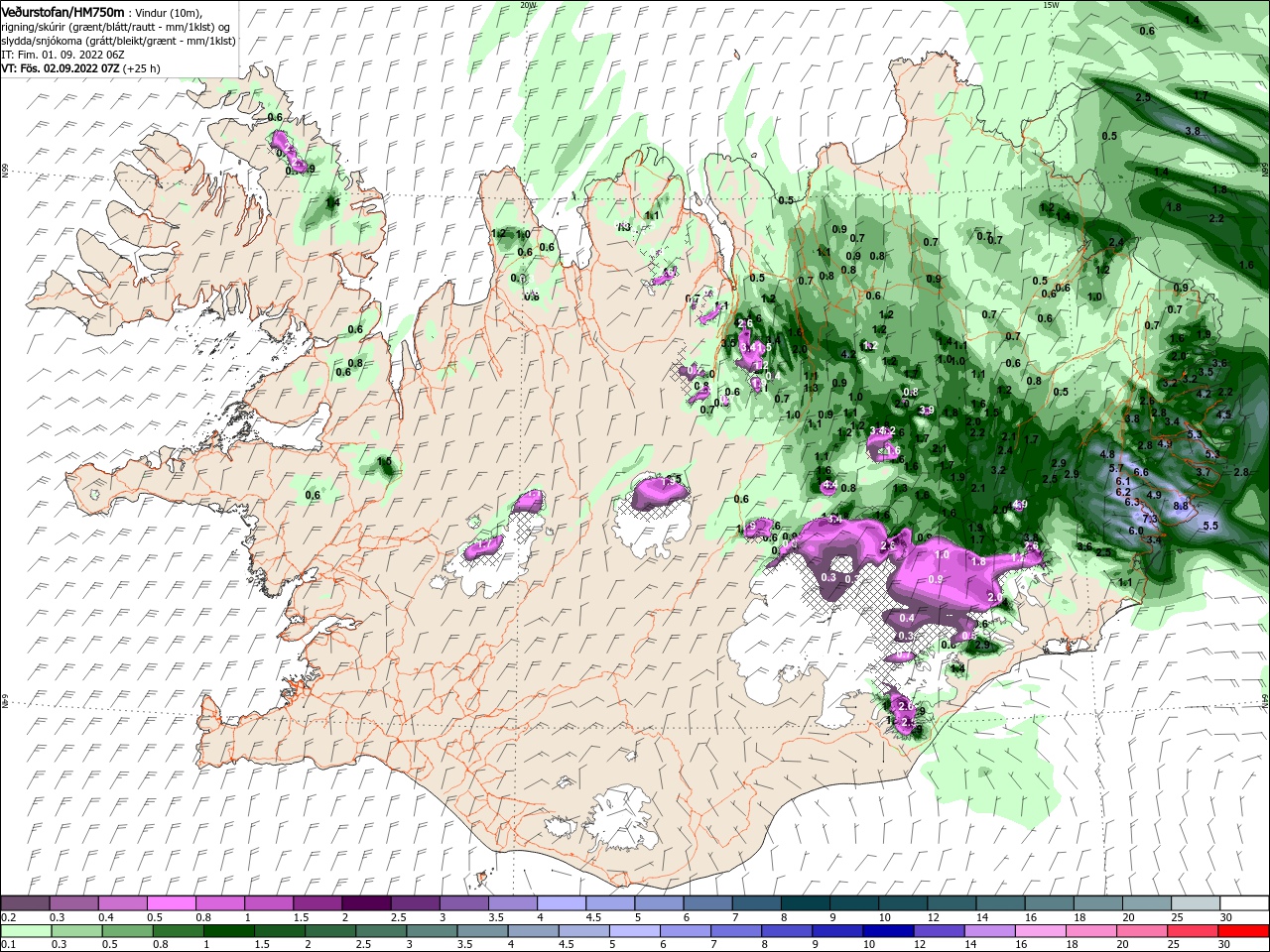
Task: Click the pale green swatch labeled 0.1 in rain legend
Action: 26,929
